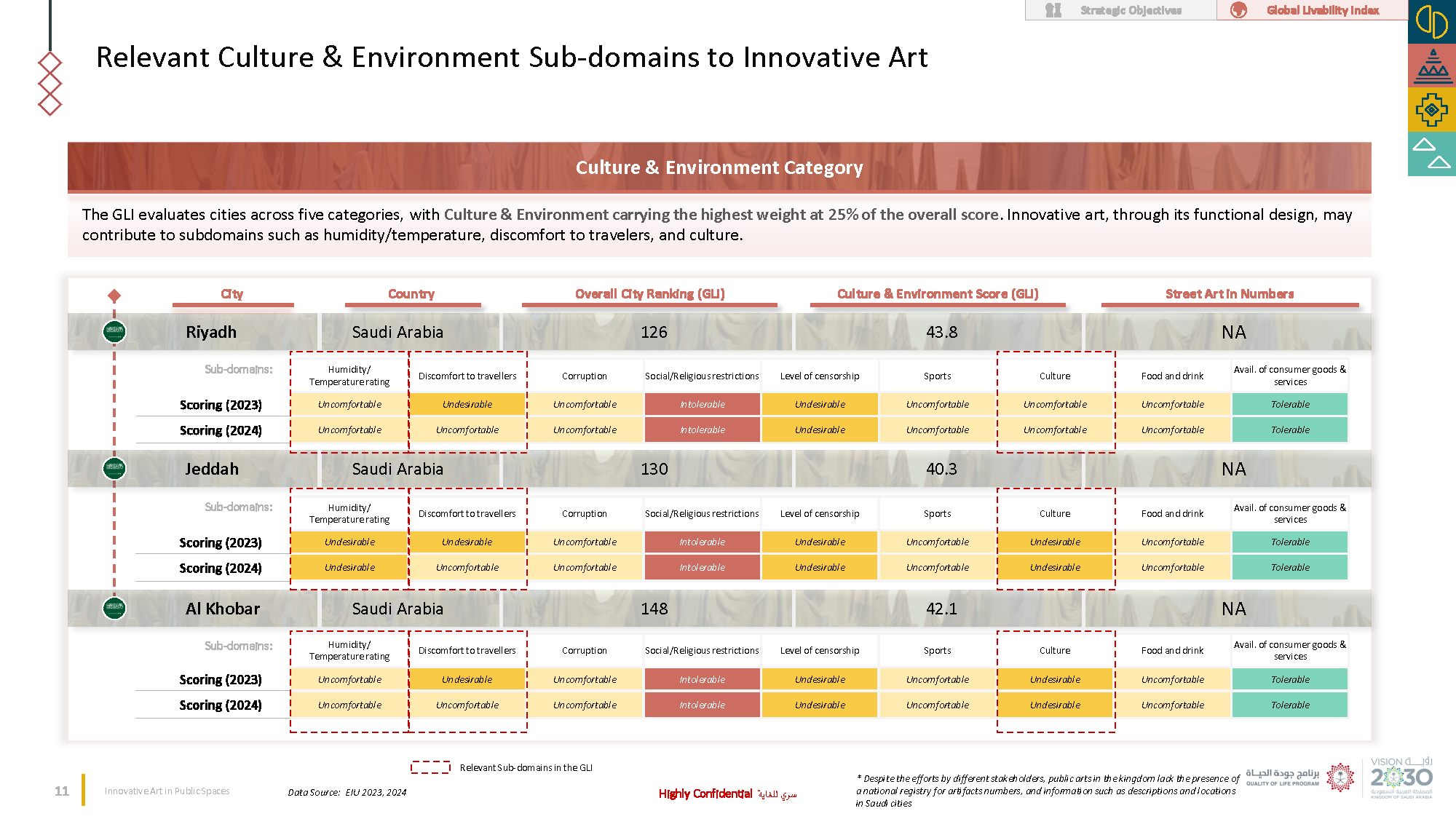The height and width of the screenshot is (819, 1456).
Task: Select the Jeddah city name
Action: [211, 469]
